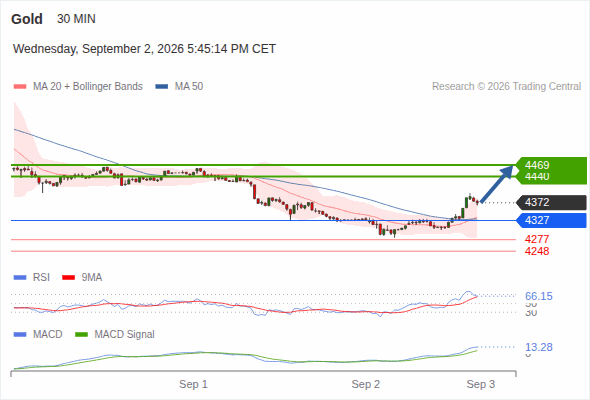Click the 'Sep 1' time axis label
This screenshot has height=400, width=590.
click(x=193, y=384)
